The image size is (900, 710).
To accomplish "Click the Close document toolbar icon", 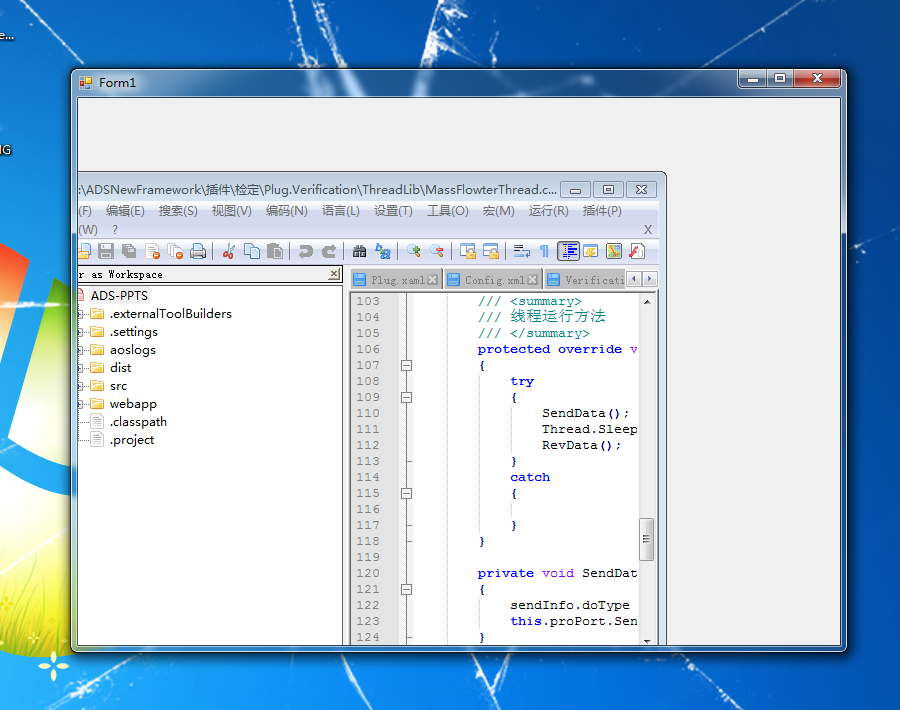I will pyautogui.click(x=152, y=251).
